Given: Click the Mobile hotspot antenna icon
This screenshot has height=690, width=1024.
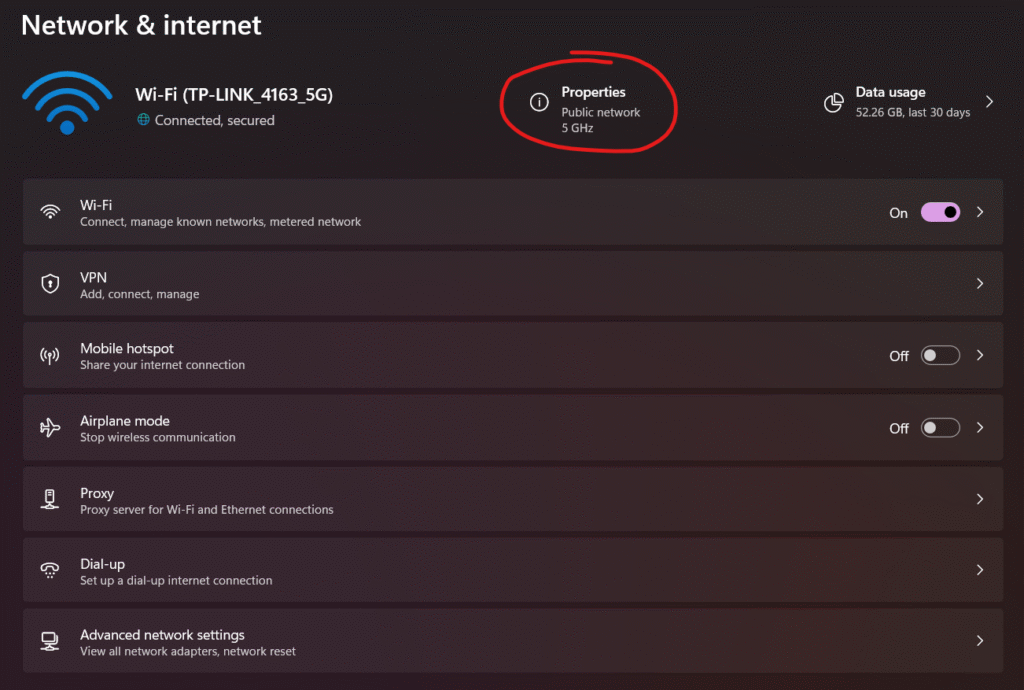Looking at the screenshot, I should click(50, 356).
